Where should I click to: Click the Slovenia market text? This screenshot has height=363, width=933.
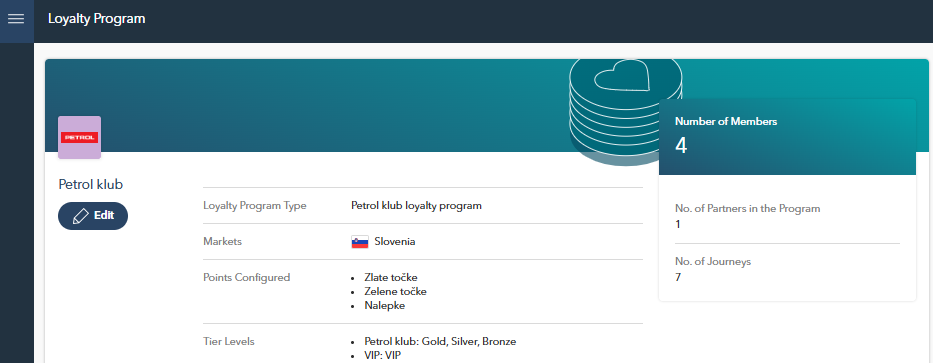click(395, 242)
